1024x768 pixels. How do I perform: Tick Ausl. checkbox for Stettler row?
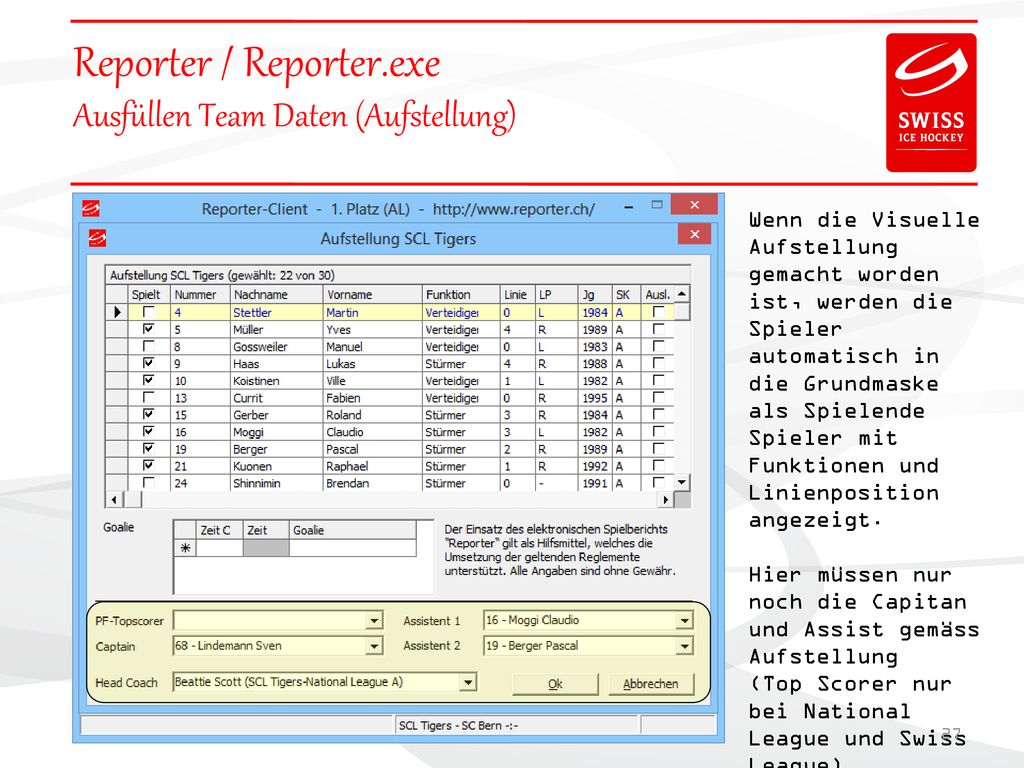(x=658, y=312)
